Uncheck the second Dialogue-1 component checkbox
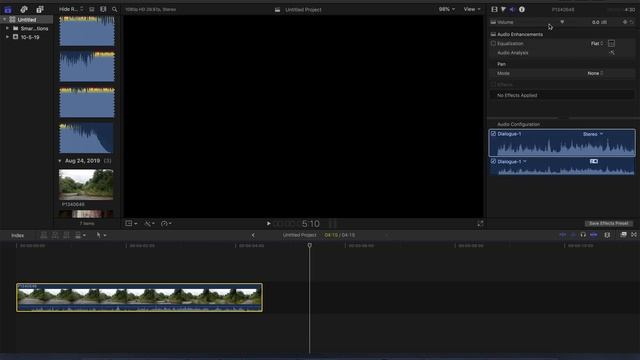This screenshot has width=640, height=360. pos(493,162)
